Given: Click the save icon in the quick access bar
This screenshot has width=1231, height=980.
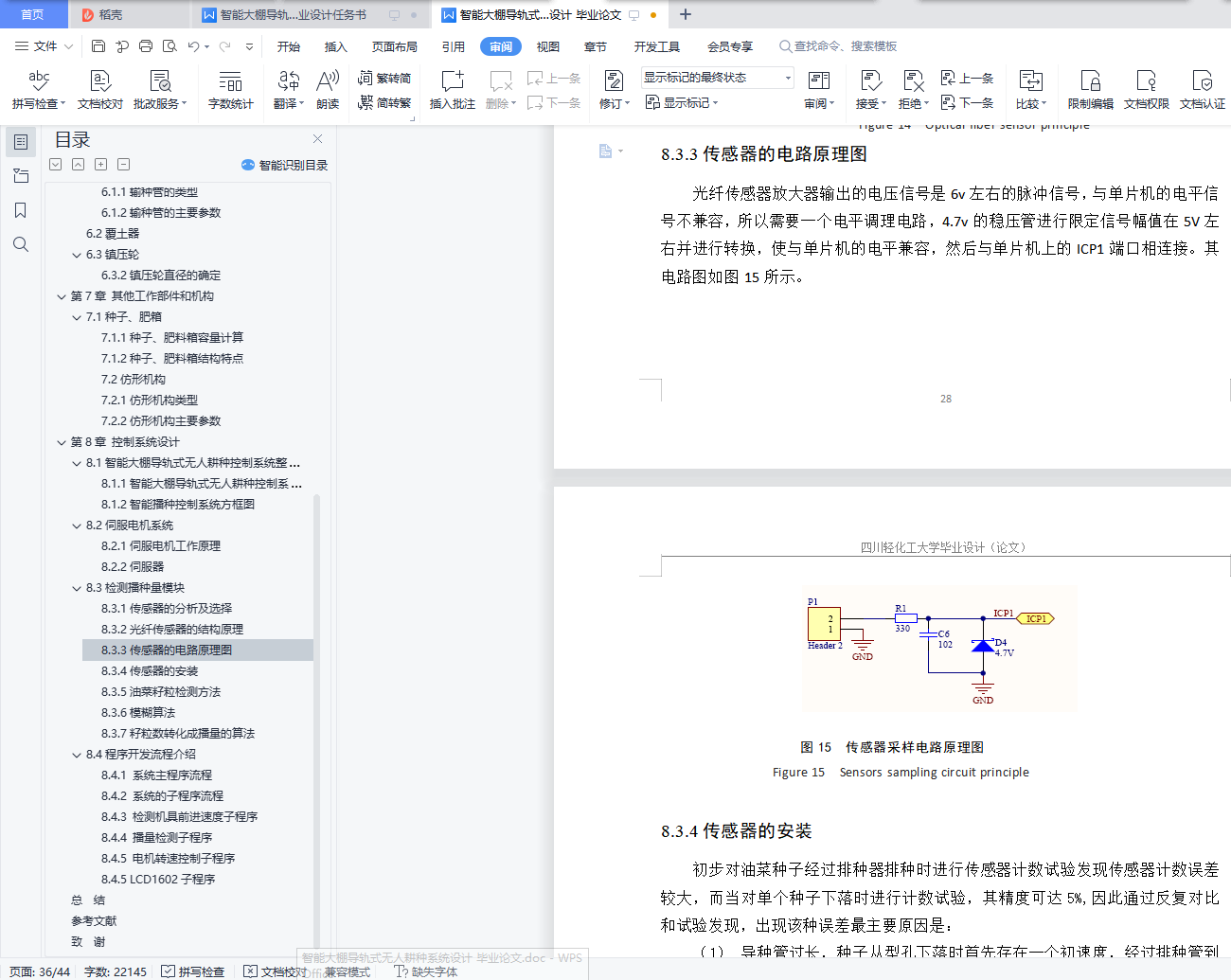Looking at the screenshot, I should click(98, 46).
